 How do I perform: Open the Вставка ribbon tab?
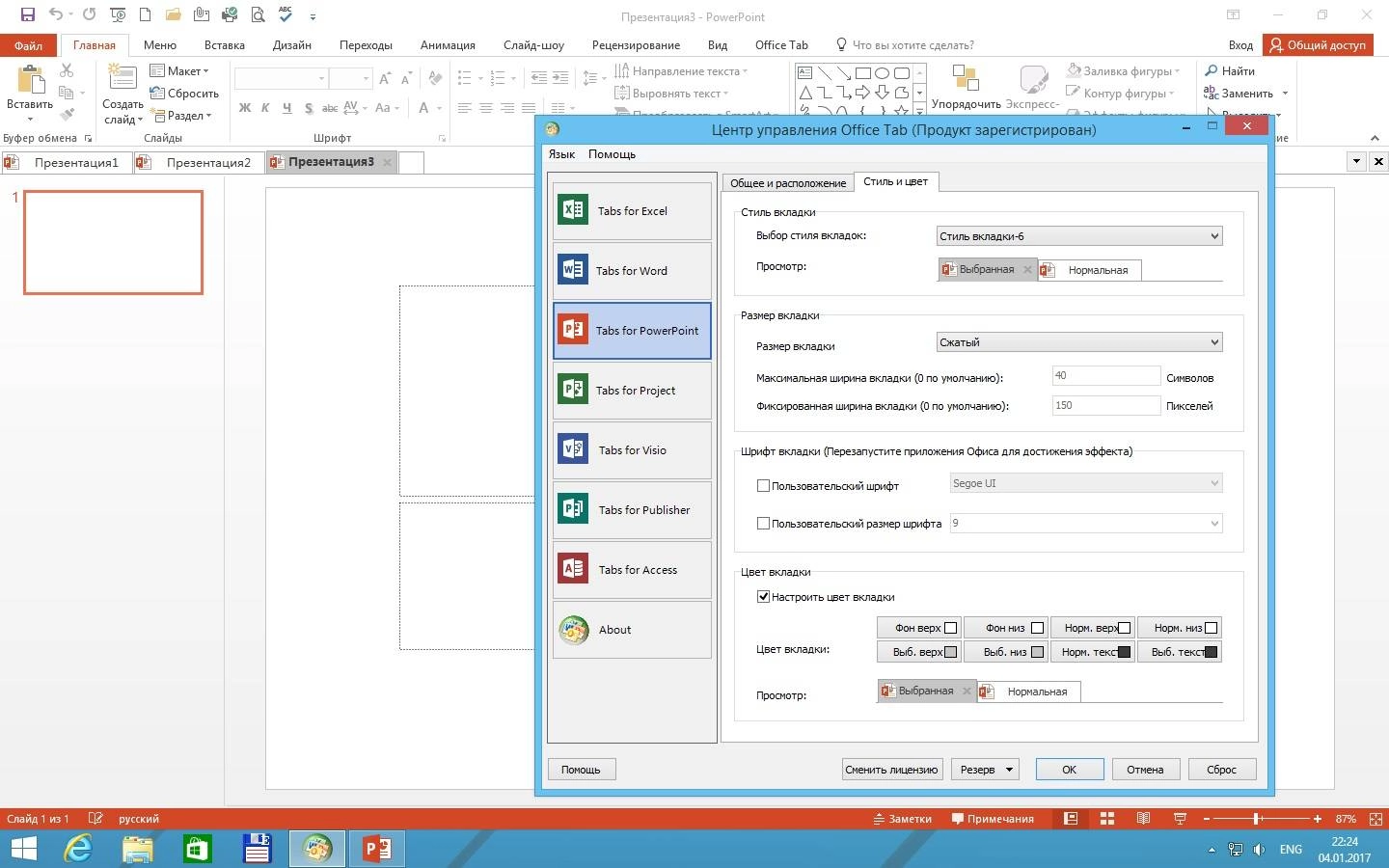(224, 44)
